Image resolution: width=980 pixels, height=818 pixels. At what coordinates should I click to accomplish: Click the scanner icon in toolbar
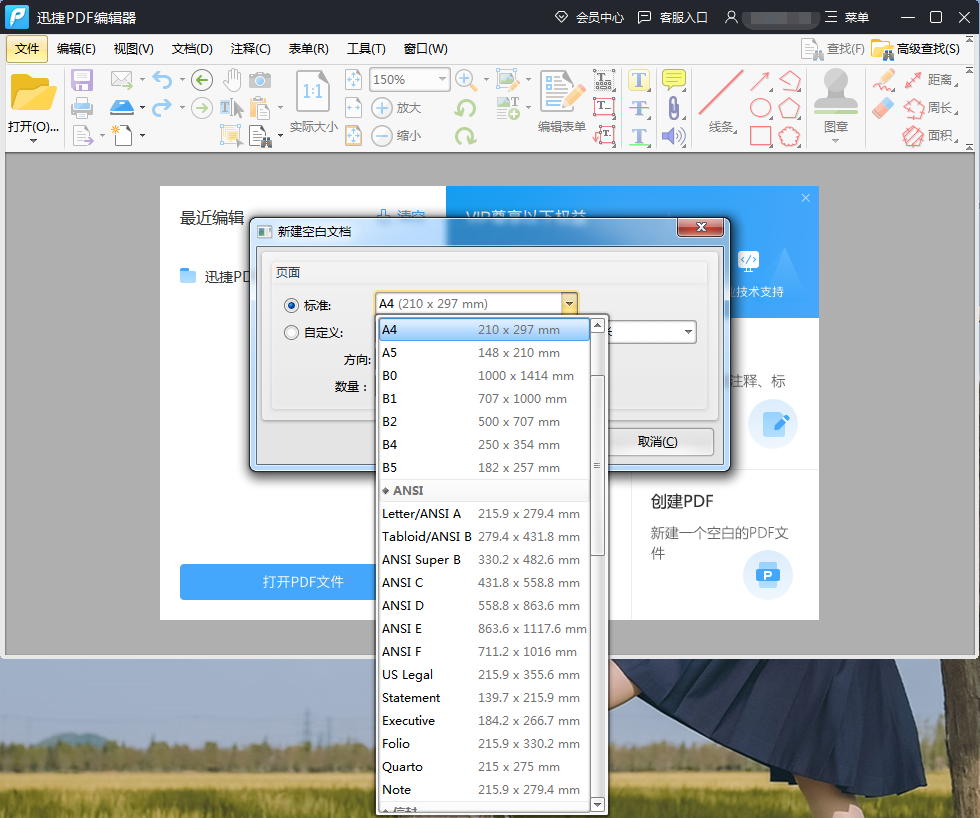122,107
